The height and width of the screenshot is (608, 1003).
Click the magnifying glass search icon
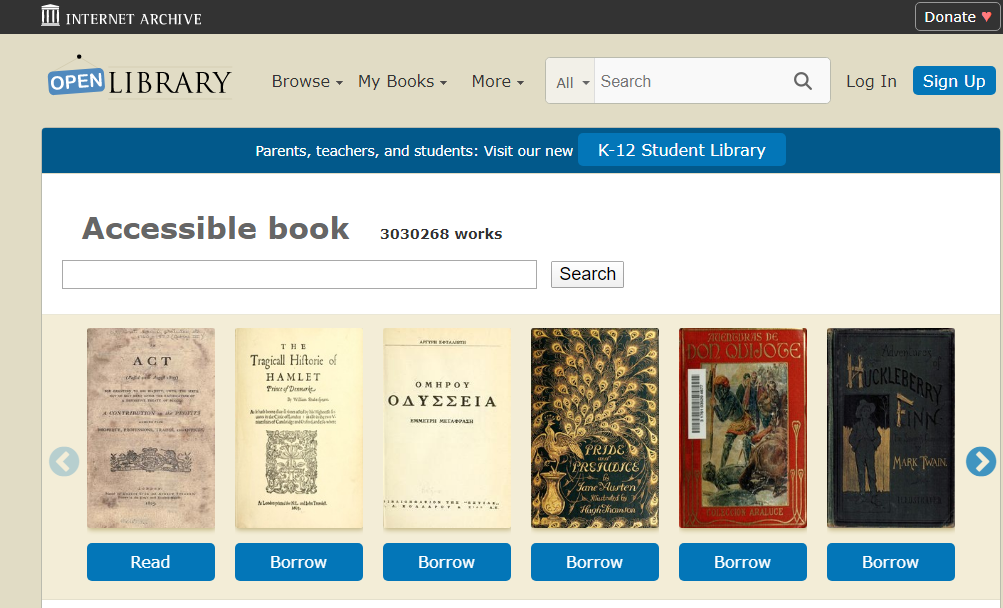802,81
